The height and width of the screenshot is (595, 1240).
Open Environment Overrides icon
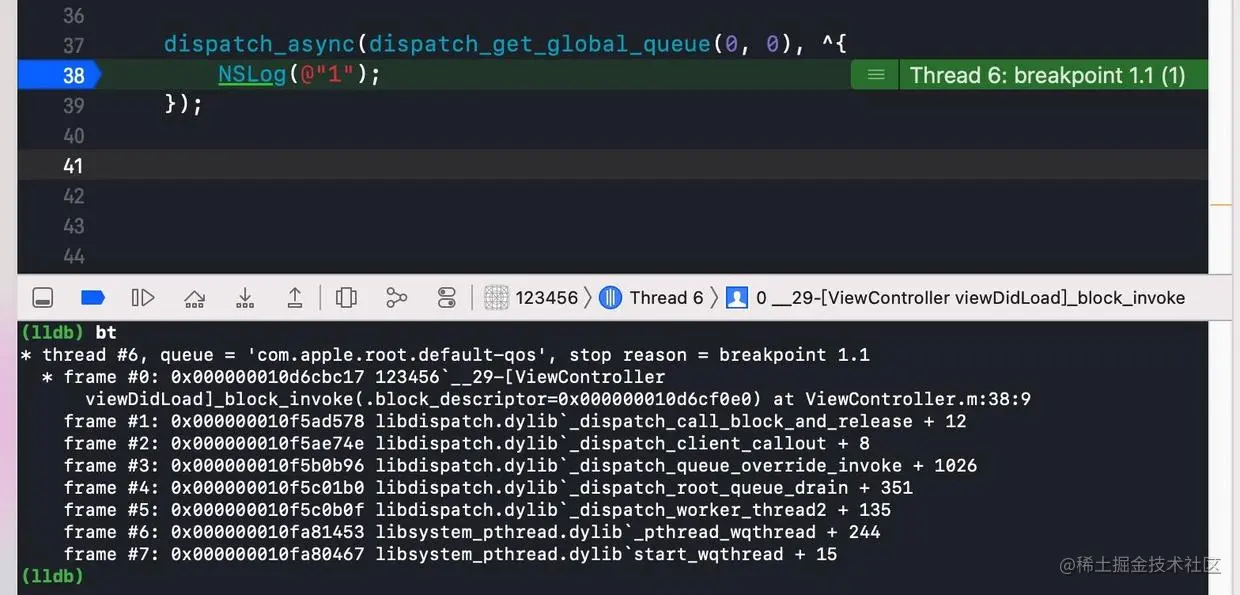pos(447,297)
